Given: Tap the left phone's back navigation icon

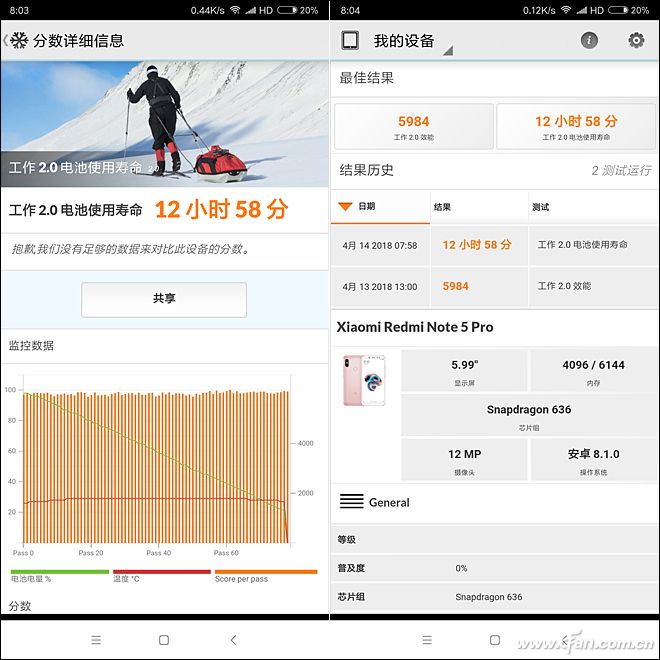Looking at the screenshot, I should click(233, 640).
